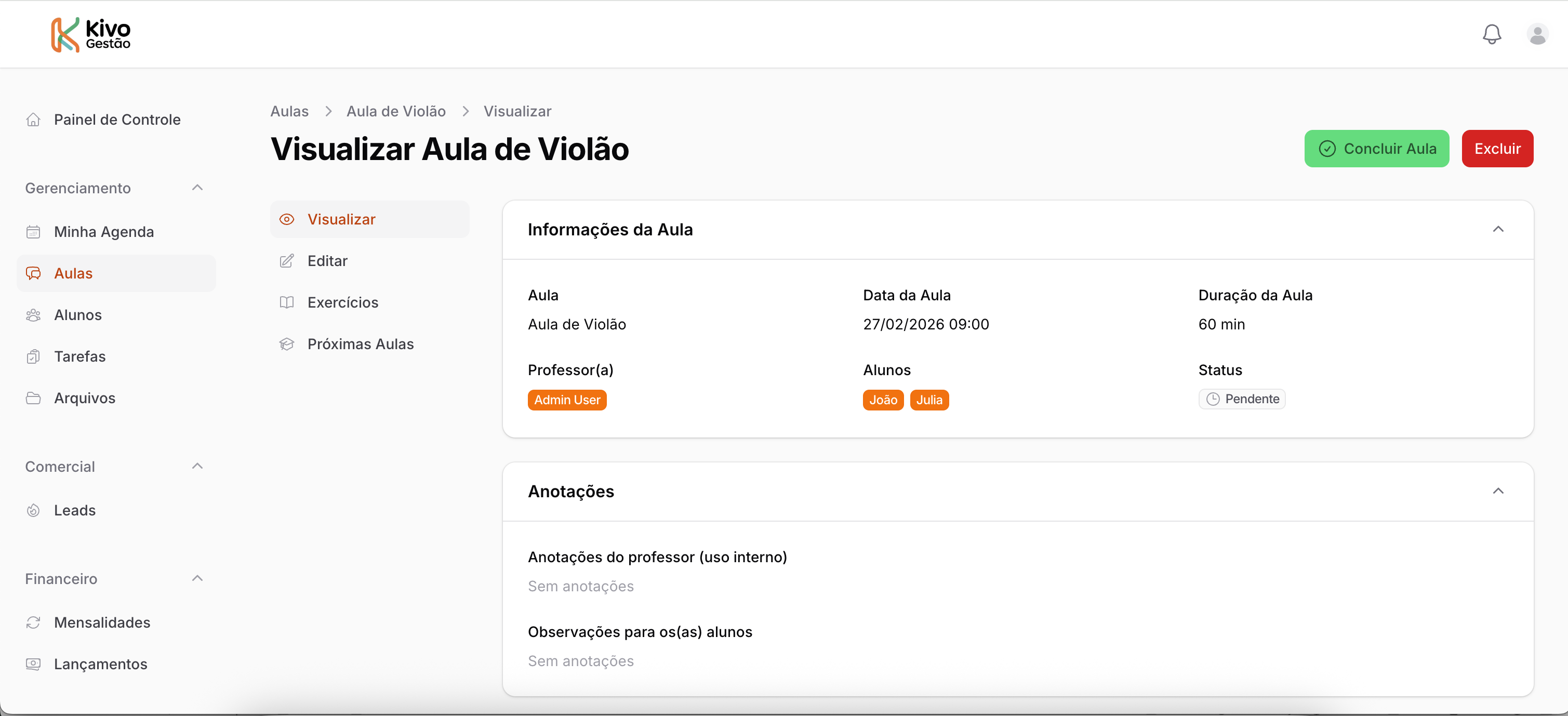Open the Lançamentos item in Financeiro
This screenshot has height=716, width=1568.
click(100, 664)
